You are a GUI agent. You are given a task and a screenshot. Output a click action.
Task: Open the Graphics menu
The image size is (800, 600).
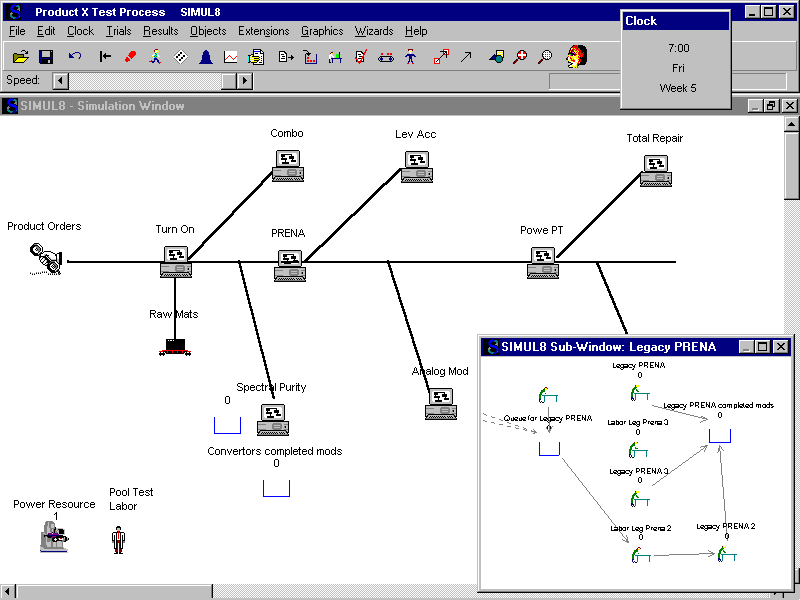click(322, 31)
